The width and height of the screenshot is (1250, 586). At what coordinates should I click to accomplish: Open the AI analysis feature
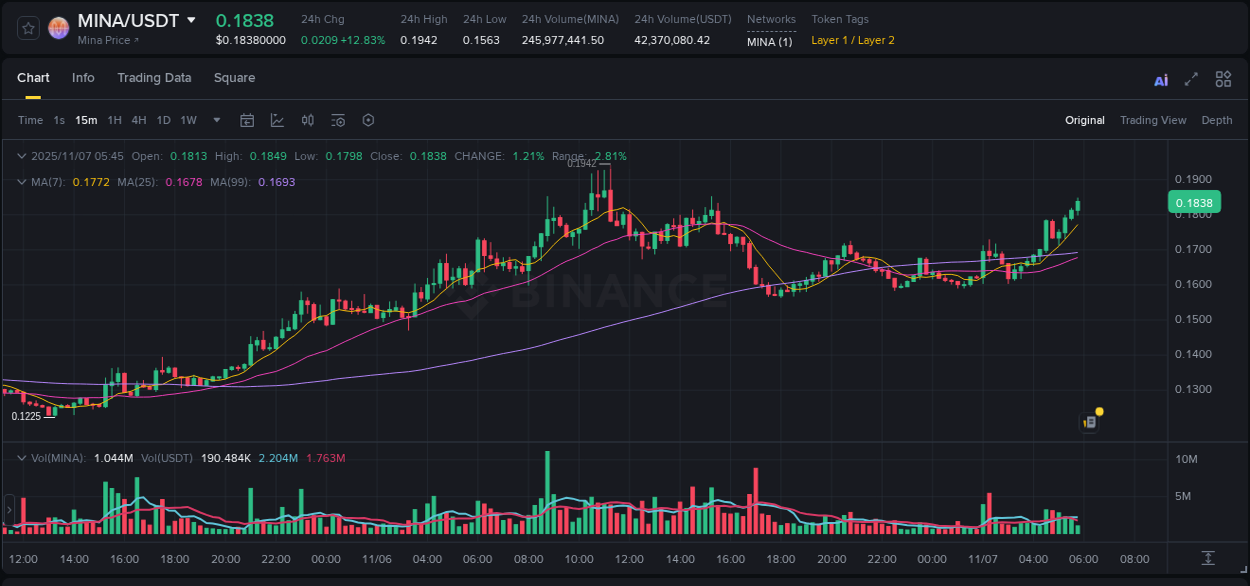pos(1161,79)
